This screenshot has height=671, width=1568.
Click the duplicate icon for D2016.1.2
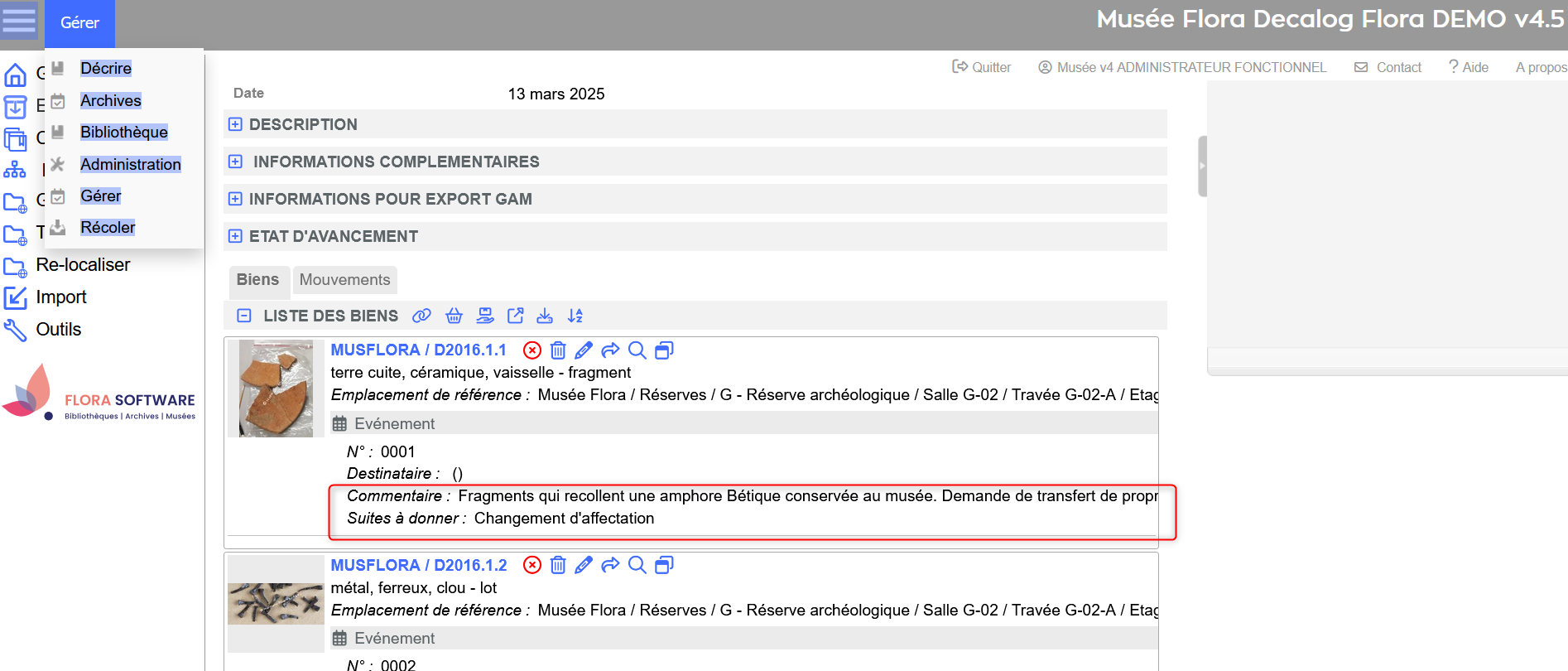click(x=664, y=565)
